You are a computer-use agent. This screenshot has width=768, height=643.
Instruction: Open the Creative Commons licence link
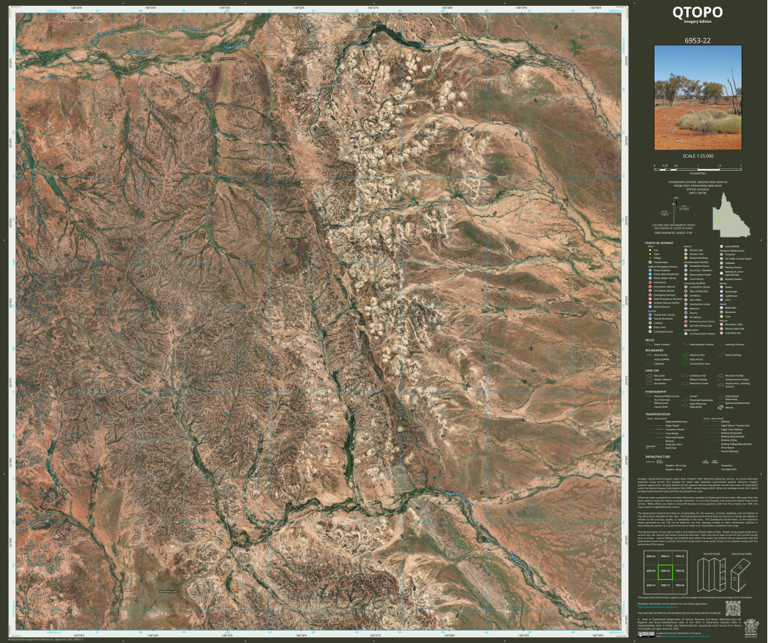(685, 636)
